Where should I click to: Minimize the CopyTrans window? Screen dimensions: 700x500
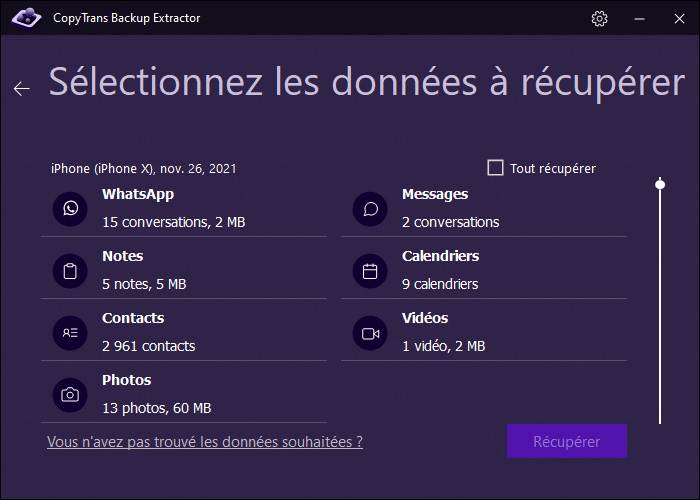tap(639, 19)
